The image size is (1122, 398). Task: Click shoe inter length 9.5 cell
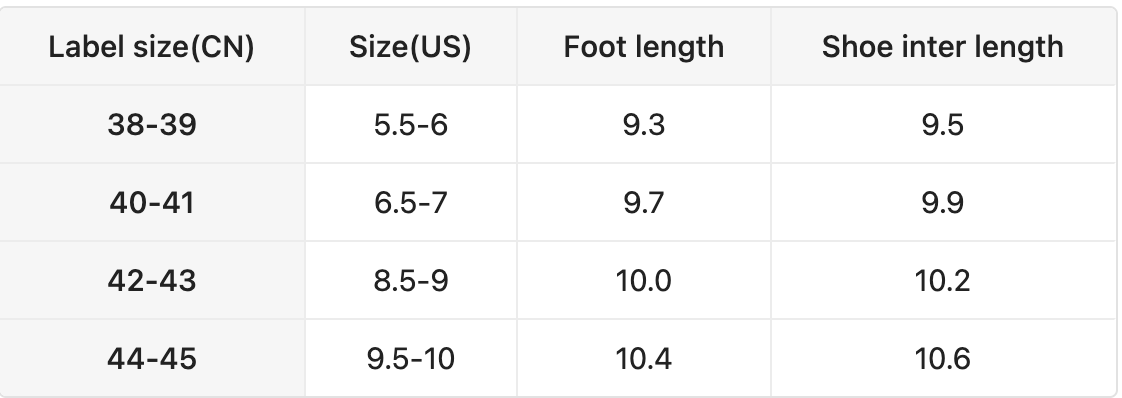[943, 125]
